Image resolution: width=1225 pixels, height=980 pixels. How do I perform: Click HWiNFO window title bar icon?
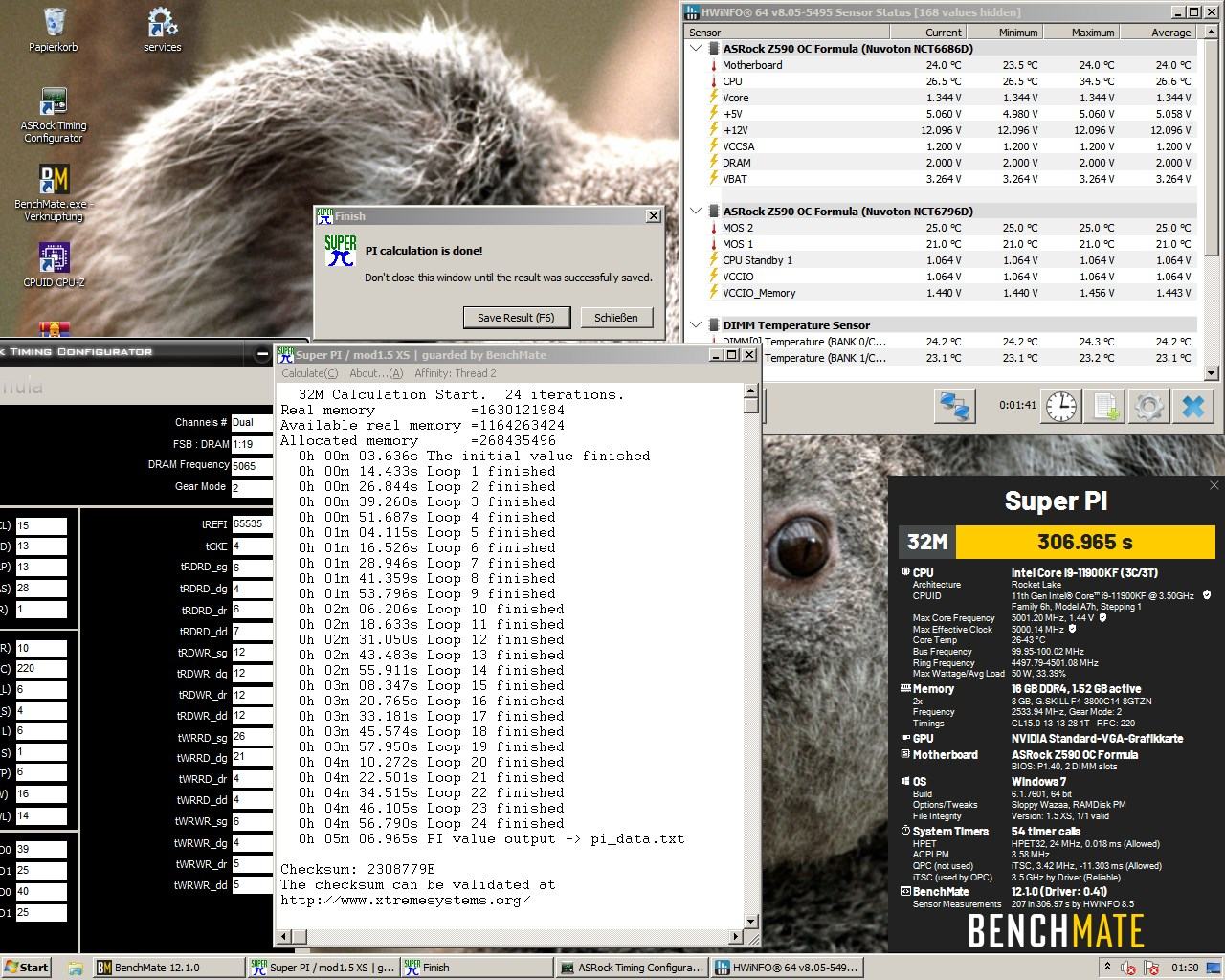(692, 12)
